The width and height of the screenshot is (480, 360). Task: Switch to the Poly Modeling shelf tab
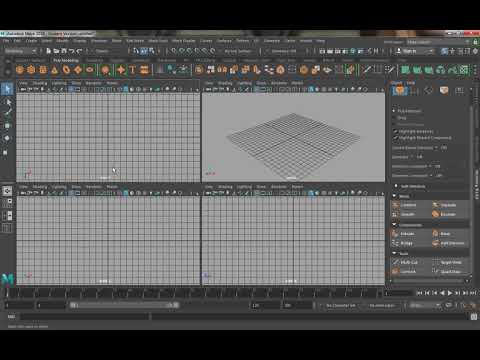(x=66, y=60)
